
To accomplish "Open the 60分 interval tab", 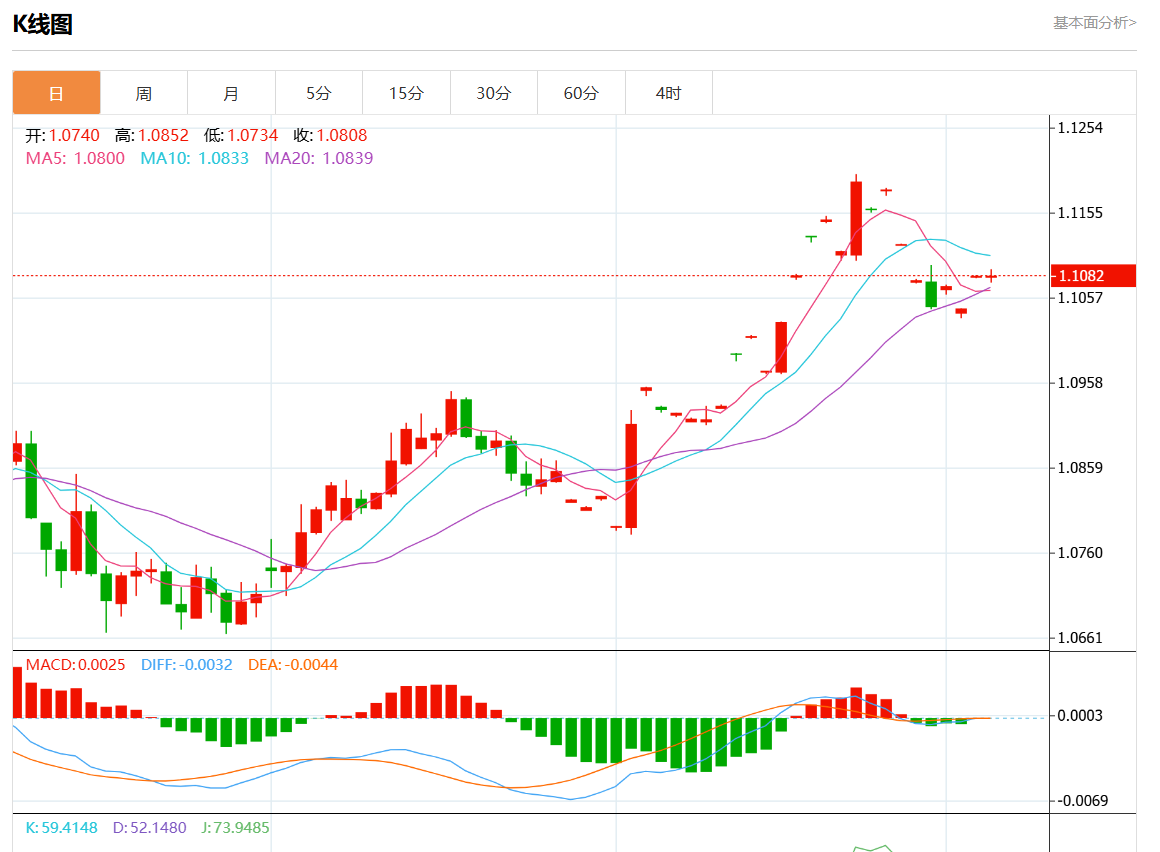I will click(581, 93).
